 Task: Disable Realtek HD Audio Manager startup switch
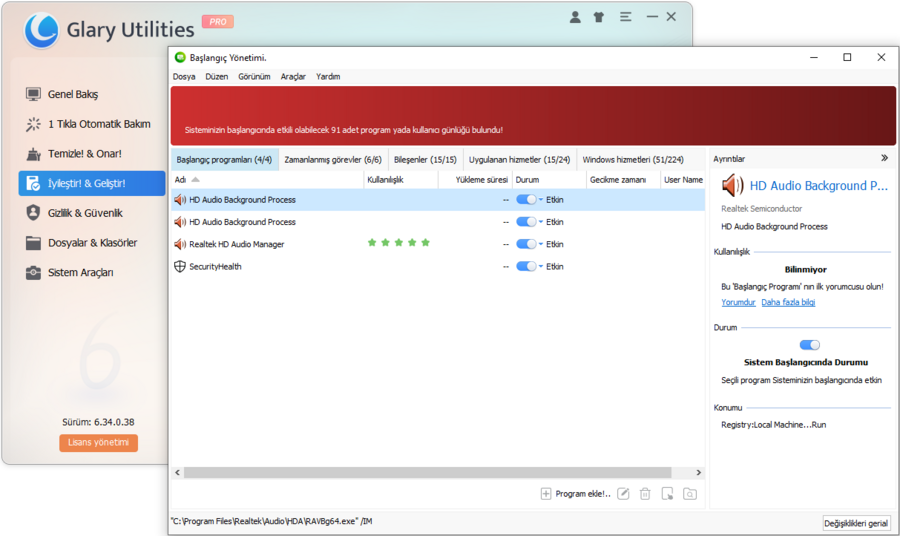[526, 244]
